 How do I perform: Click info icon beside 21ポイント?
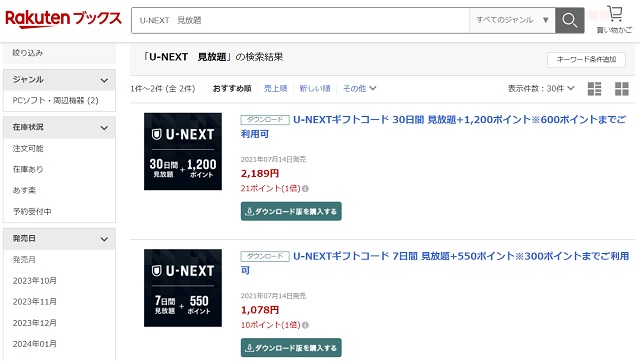[x=305, y=189]
